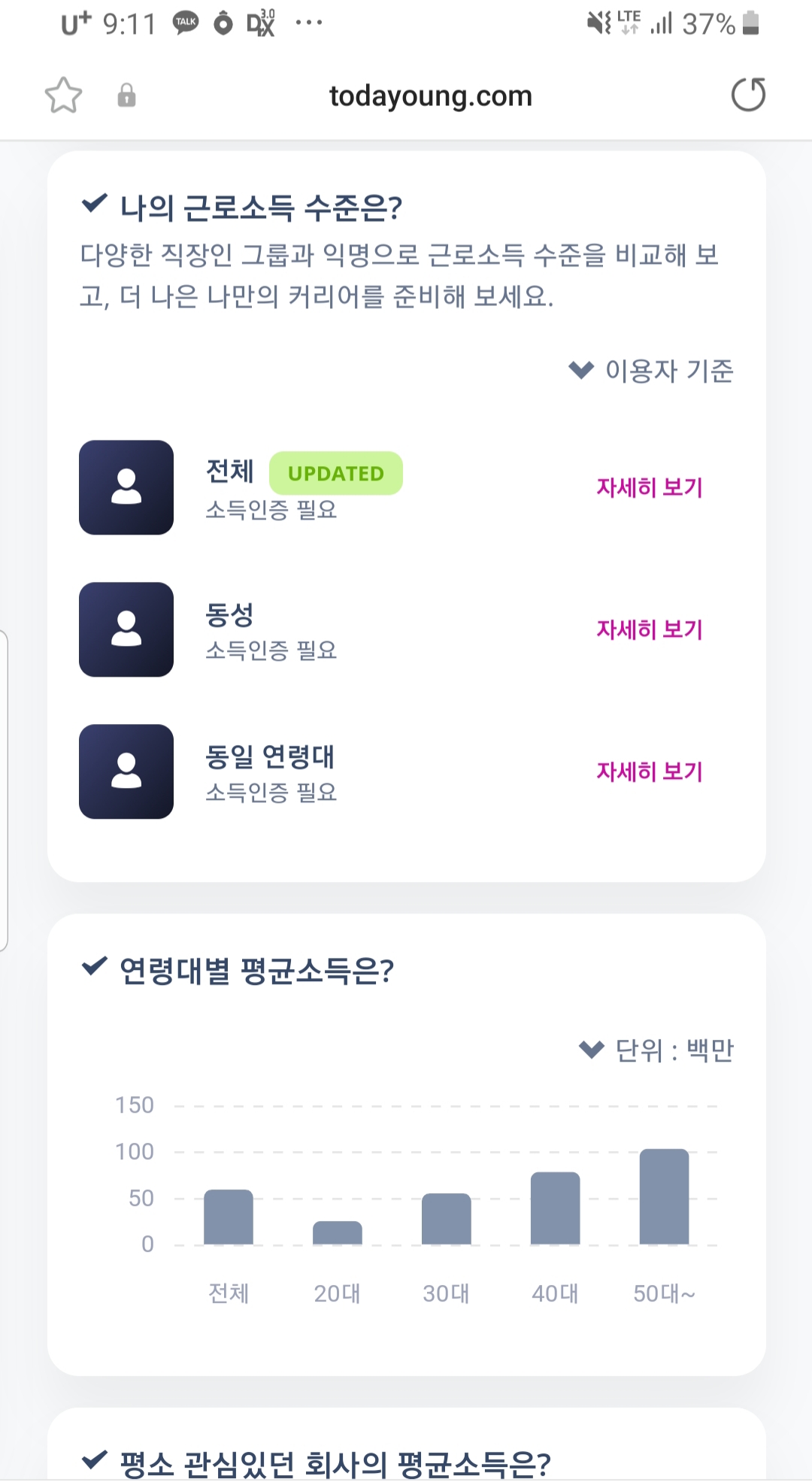The width and height of the screenshot is (812, 1482).
Task: Tap the 전체 group profile icon
Action: coord(126,487)
